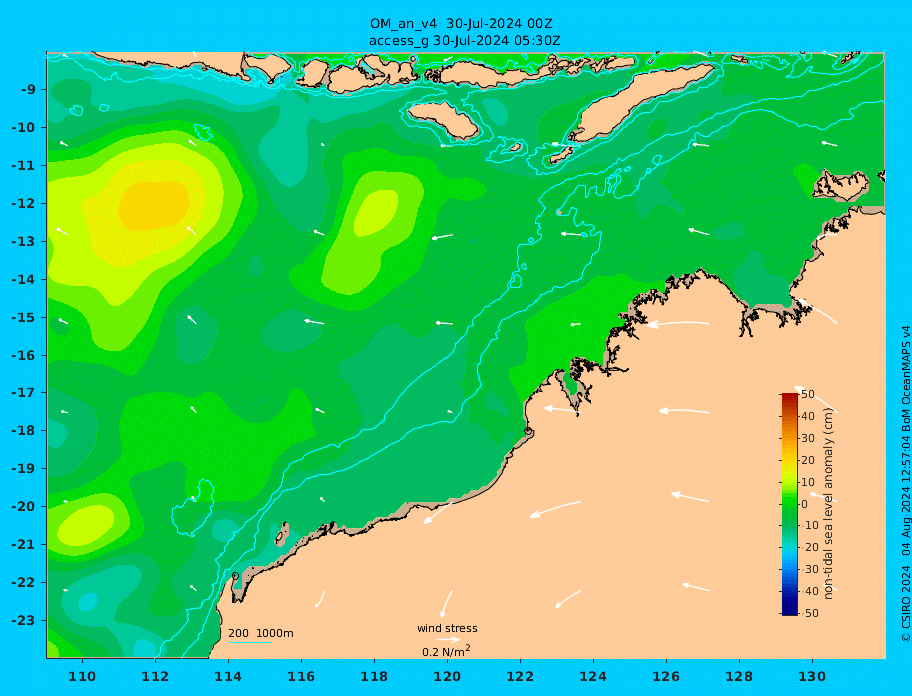The width and height of the screenshot is (912, 696).
Task: Click the title text 'OM_an_v4 30-Jul-2024 00Z'
Action: point(461,24)
